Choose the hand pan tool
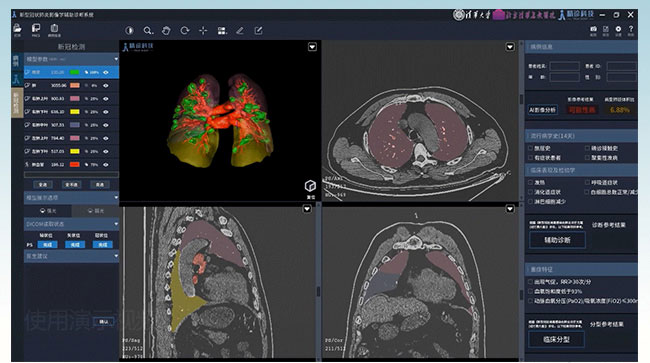The width and height of the screenshot is (650, 363). [166, 31]
